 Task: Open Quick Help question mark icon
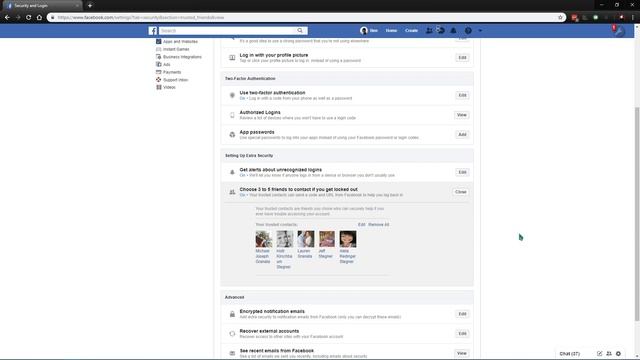(468, 31)
